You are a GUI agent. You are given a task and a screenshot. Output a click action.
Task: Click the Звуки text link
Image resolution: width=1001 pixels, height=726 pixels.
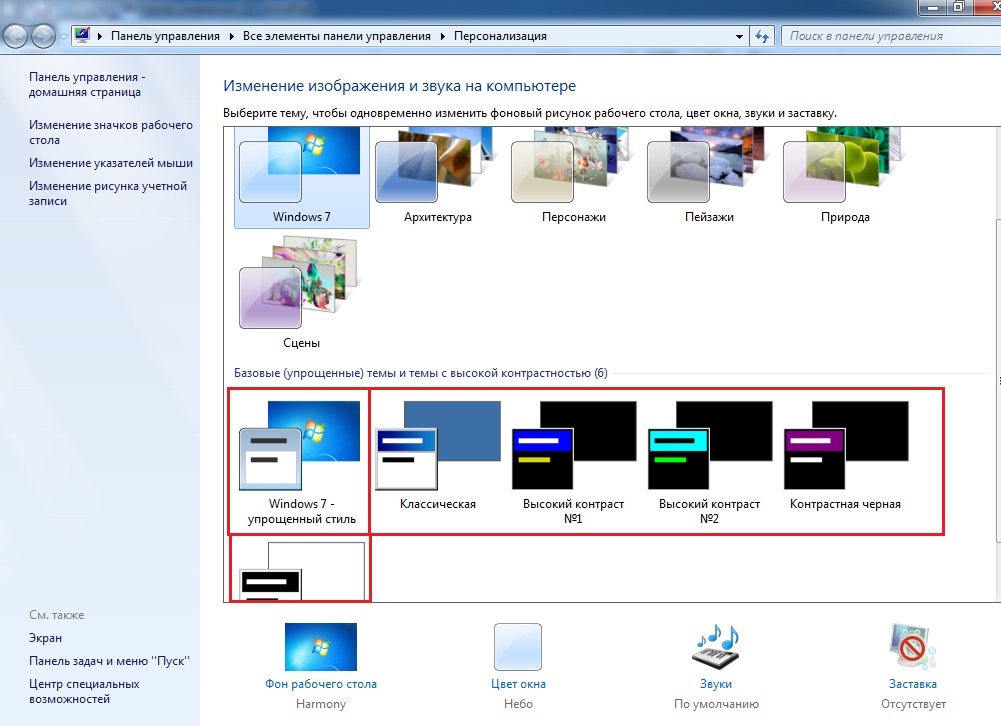point(716,684)
